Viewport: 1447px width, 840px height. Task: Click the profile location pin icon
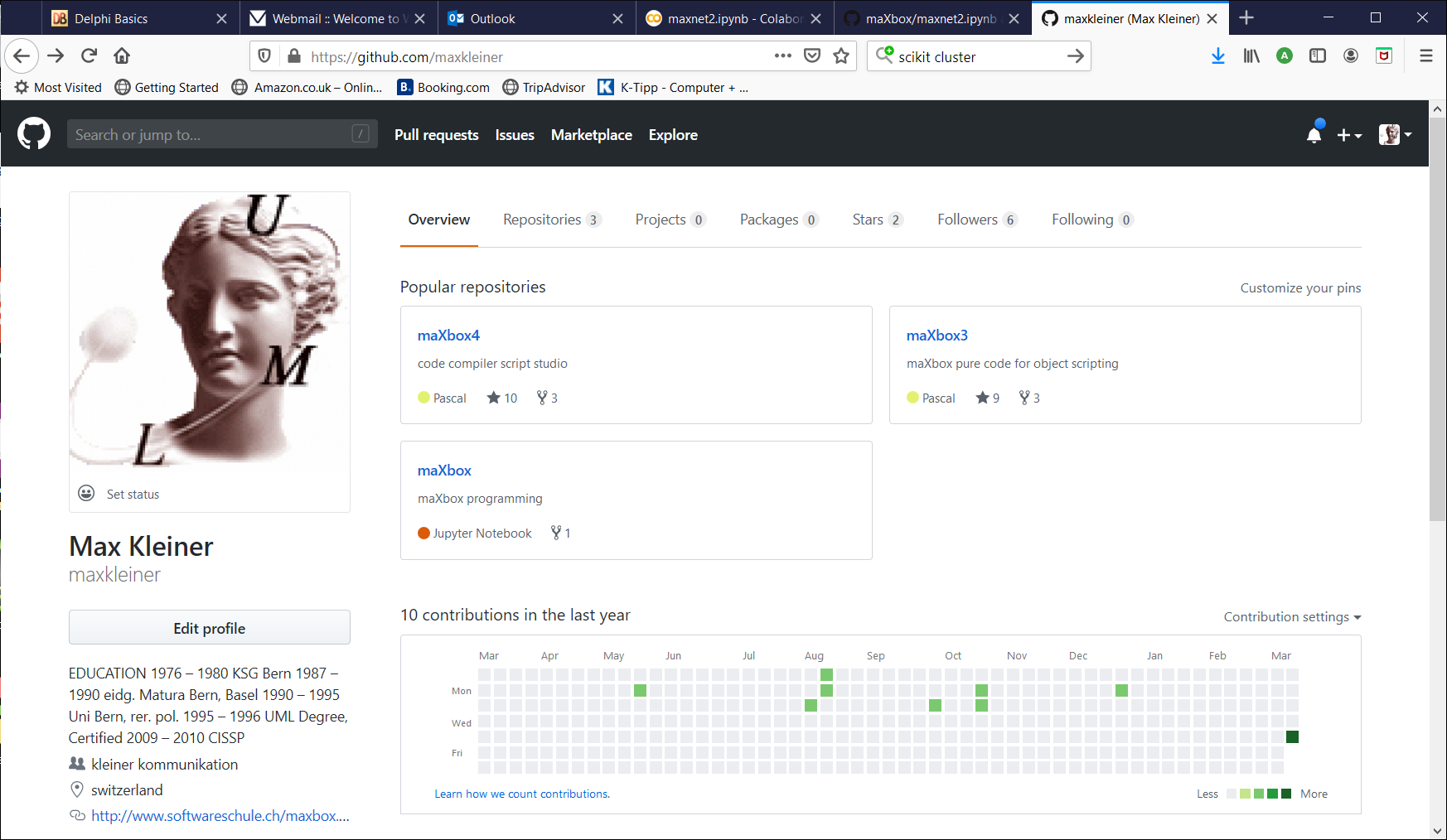tap(76, 789)
